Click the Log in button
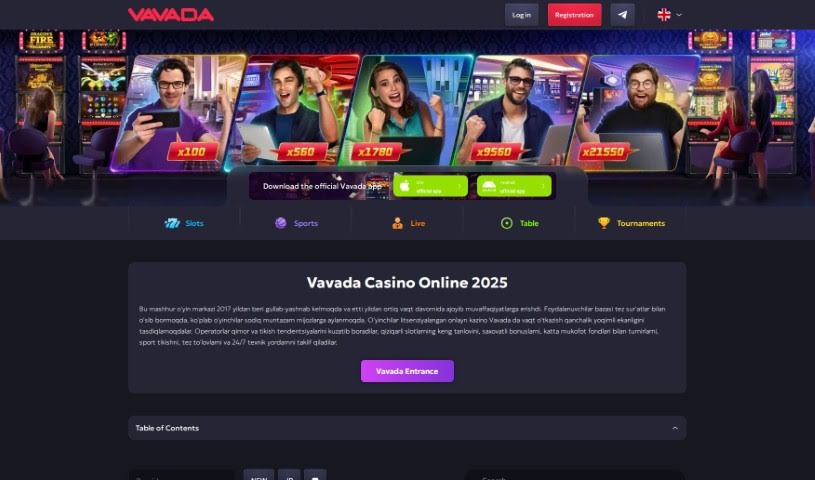 click(521, 15)
